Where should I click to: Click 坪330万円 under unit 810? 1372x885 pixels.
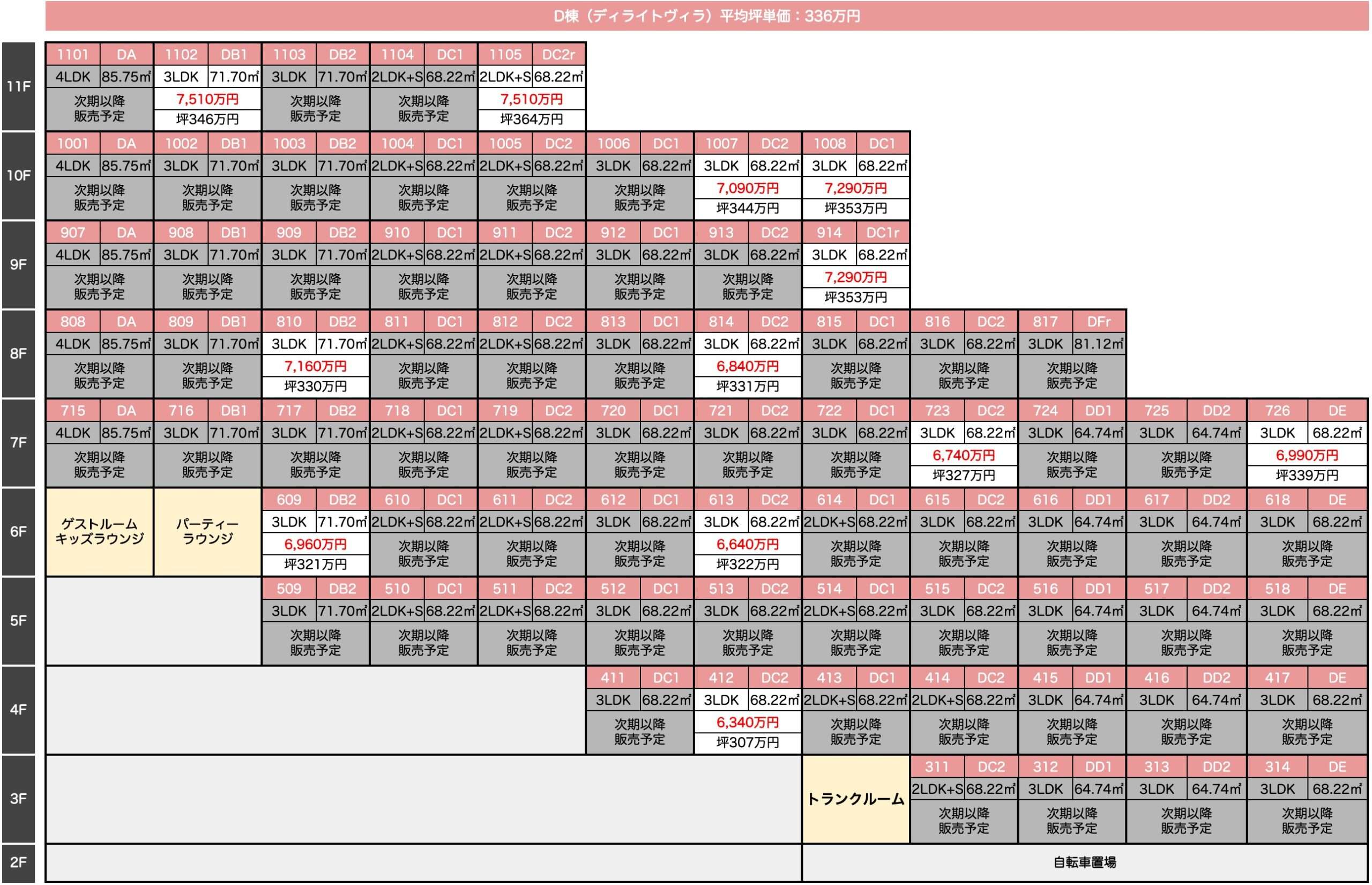pos(316,387)
